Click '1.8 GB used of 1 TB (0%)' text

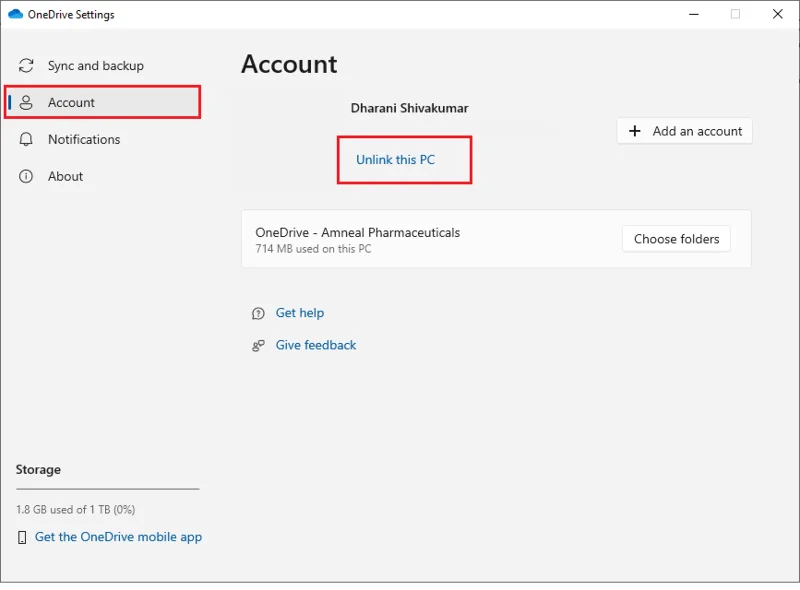76,510
